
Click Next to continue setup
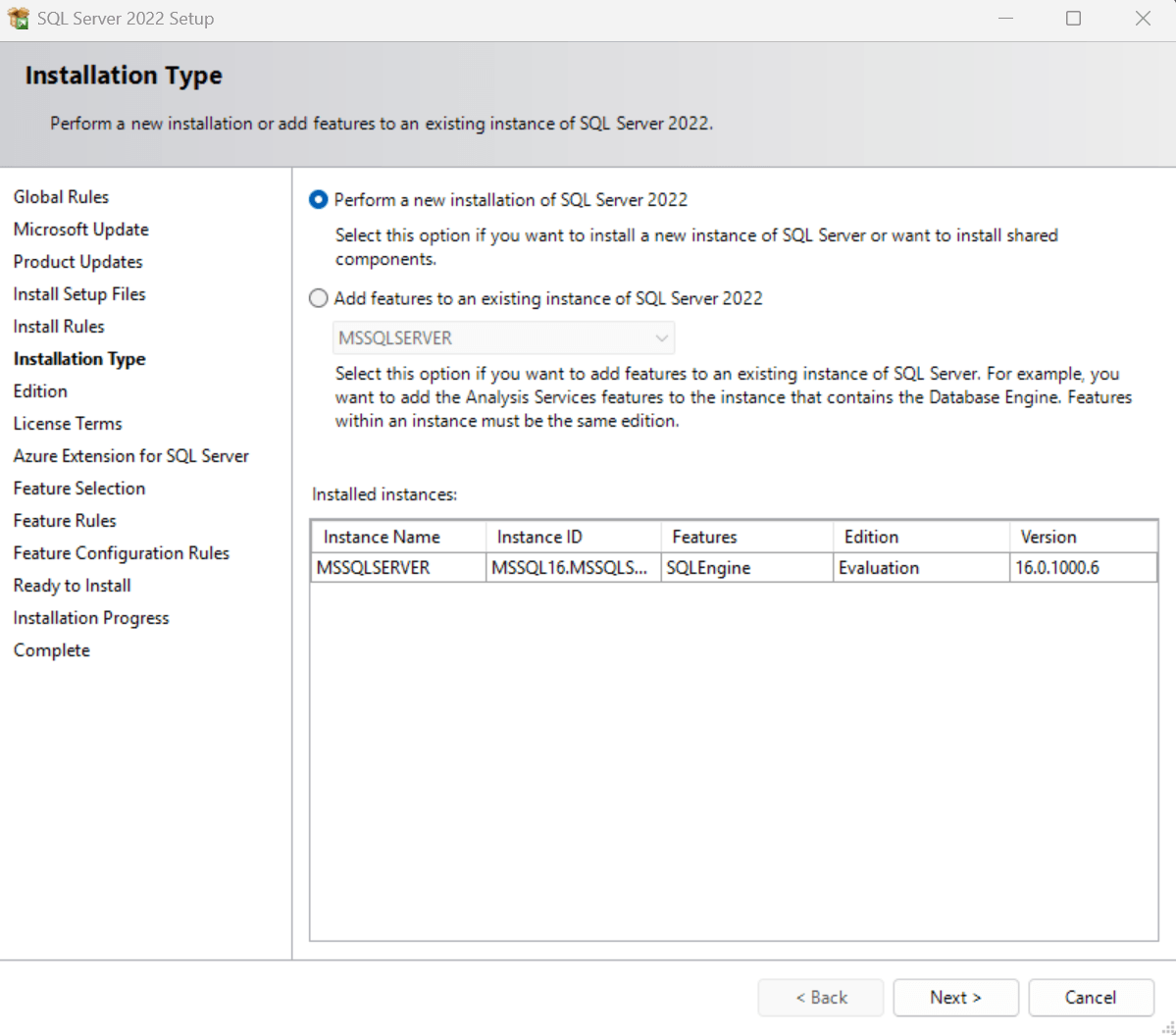955,998
